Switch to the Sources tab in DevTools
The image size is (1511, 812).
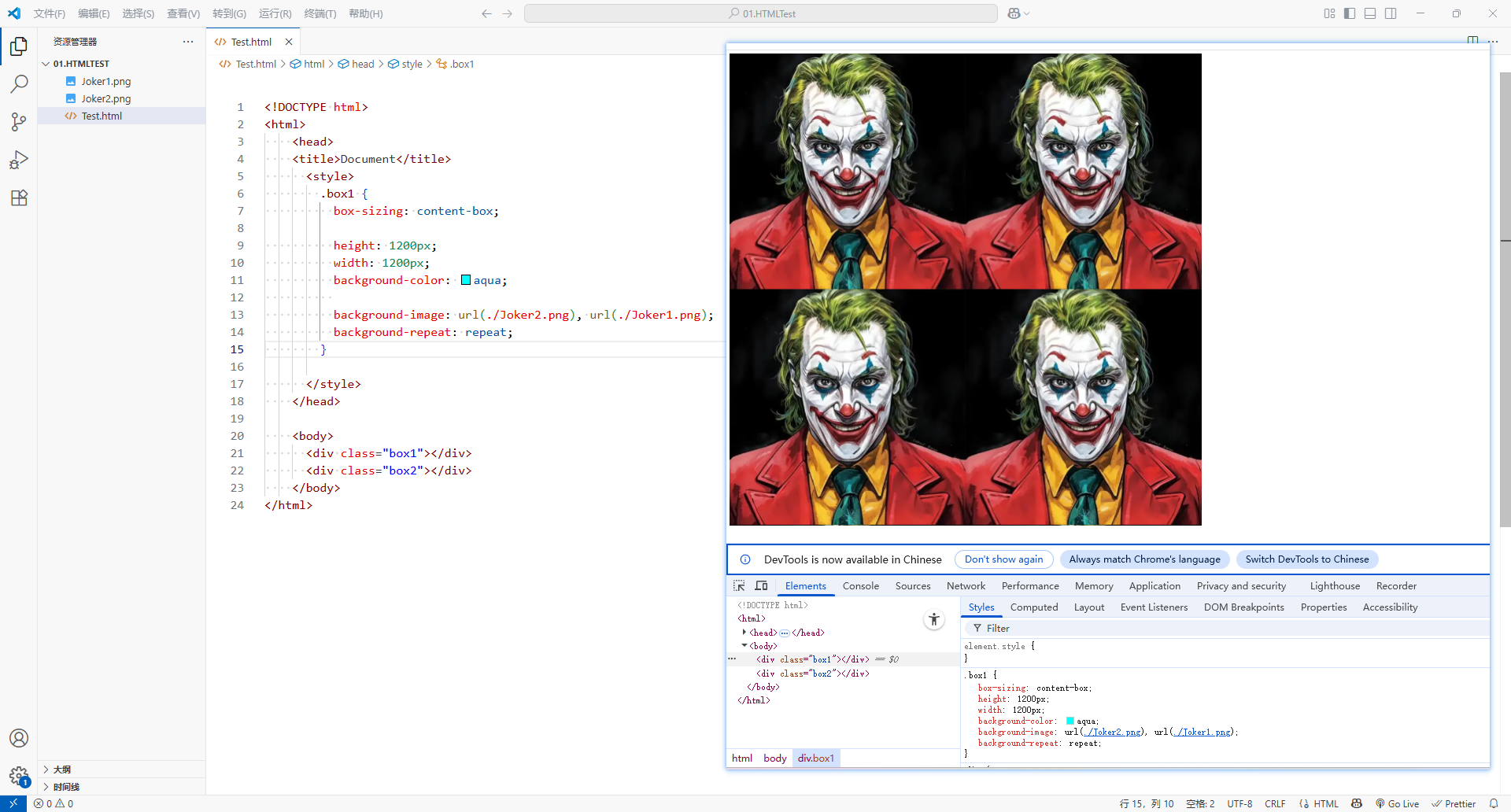(913, 585)
